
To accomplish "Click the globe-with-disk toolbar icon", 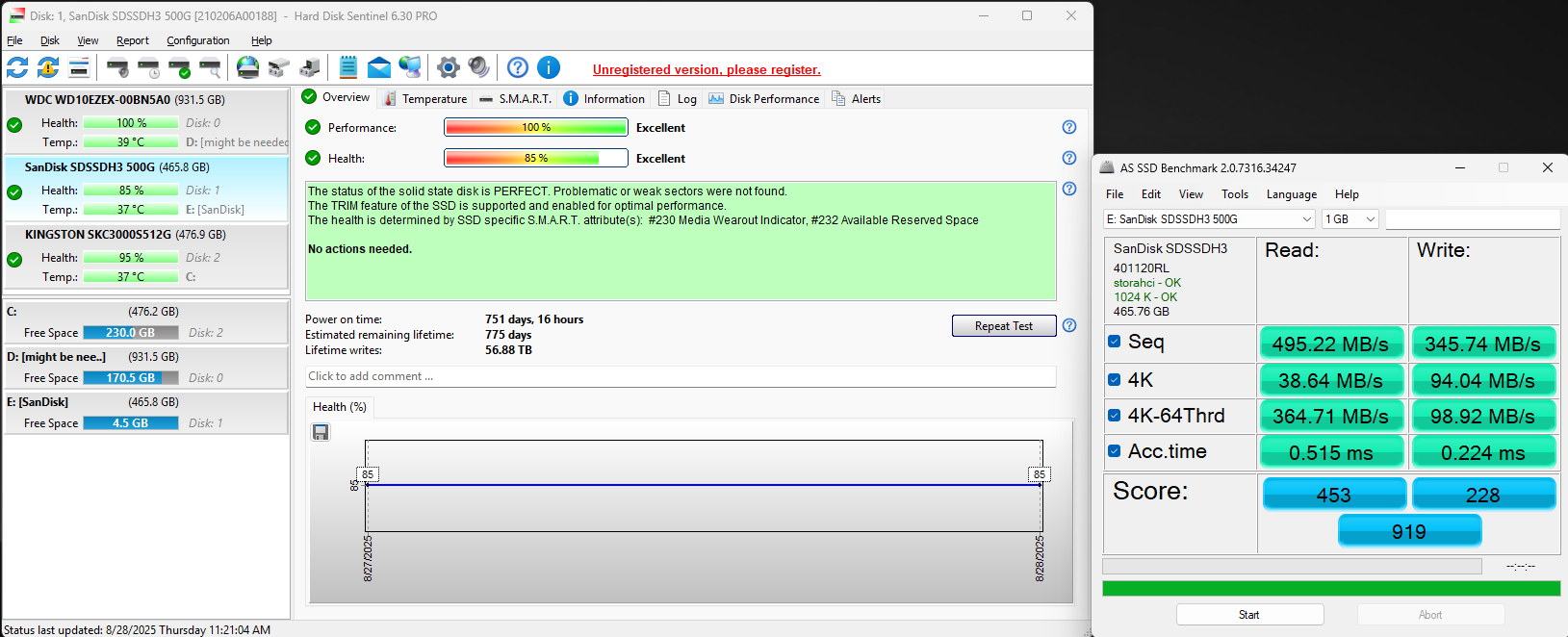I will coord(248,67).
